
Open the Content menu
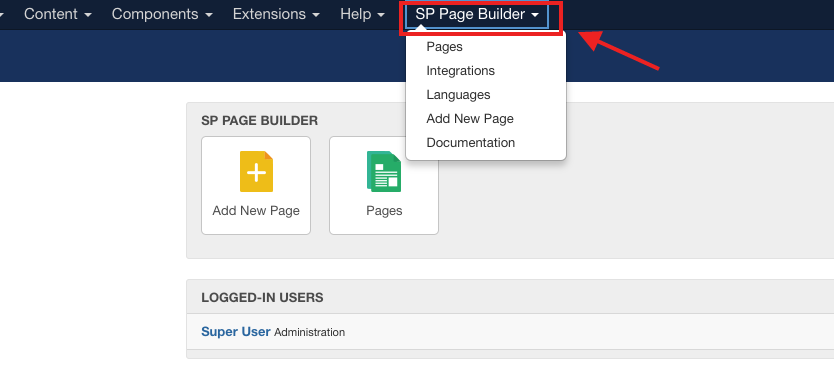(57, 14)
